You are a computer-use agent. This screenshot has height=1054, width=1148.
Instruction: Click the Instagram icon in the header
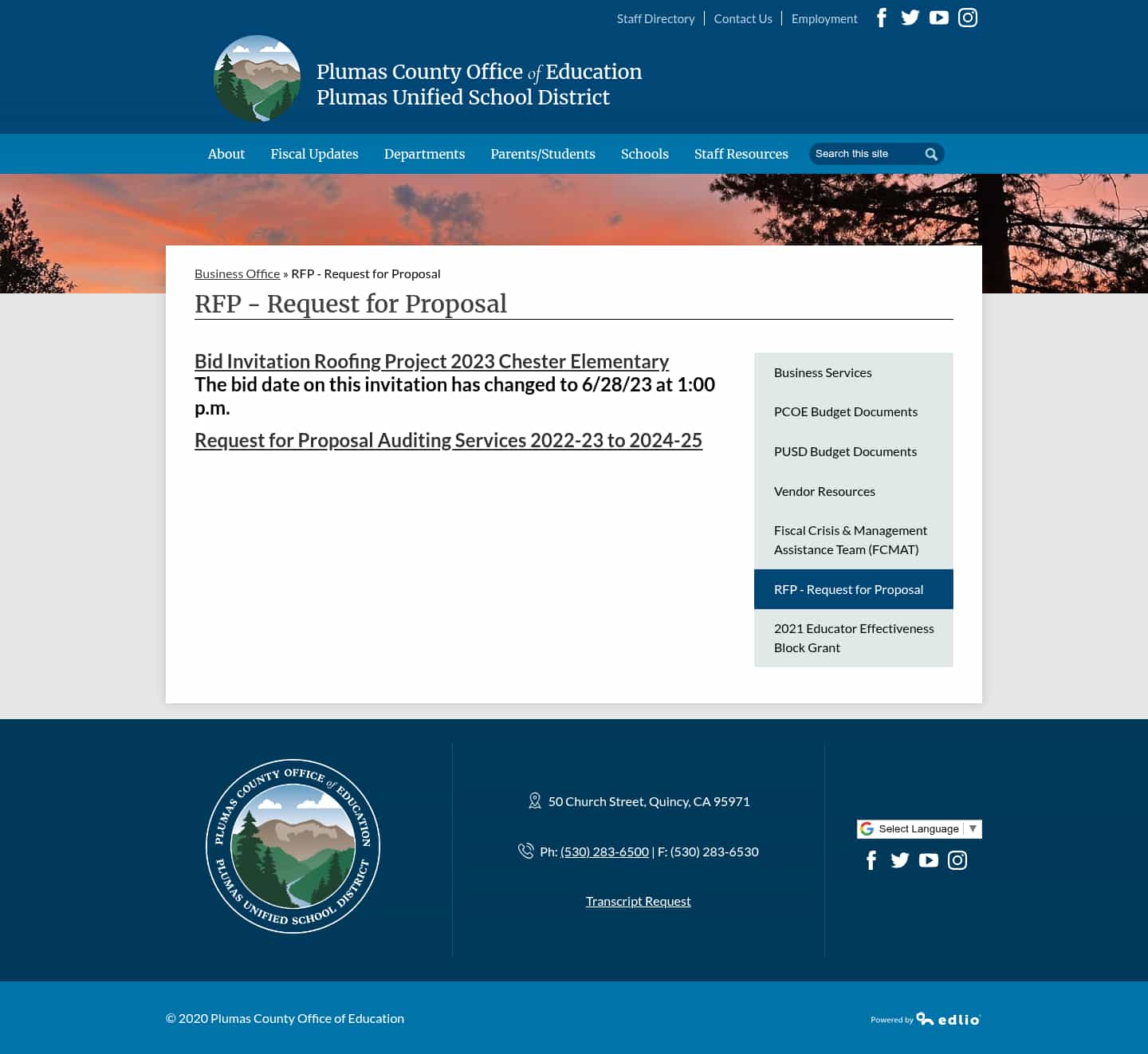pos(967,17)
